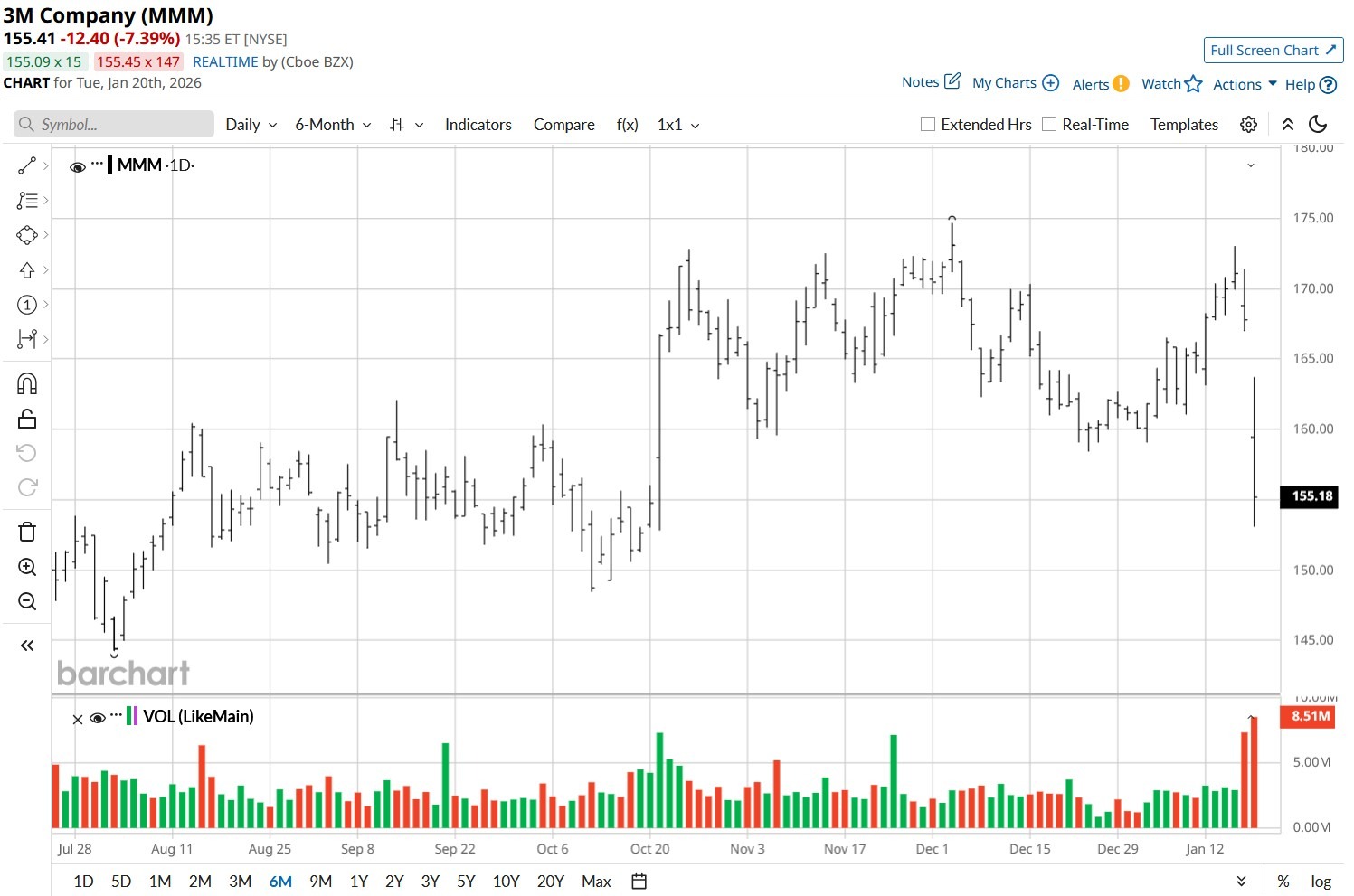Collapse the toolbar with double-chevron up icon
The width and height of the screenshot is (1354, 896).
(x=1288, y=125)
